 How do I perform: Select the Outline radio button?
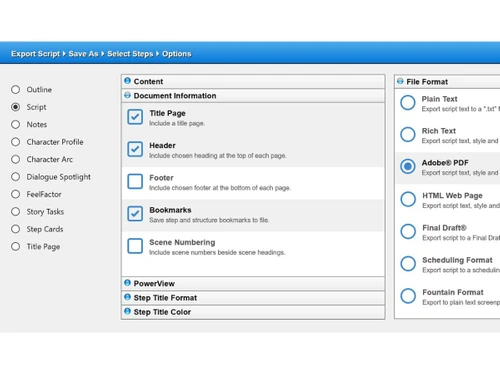pos(15,90)
